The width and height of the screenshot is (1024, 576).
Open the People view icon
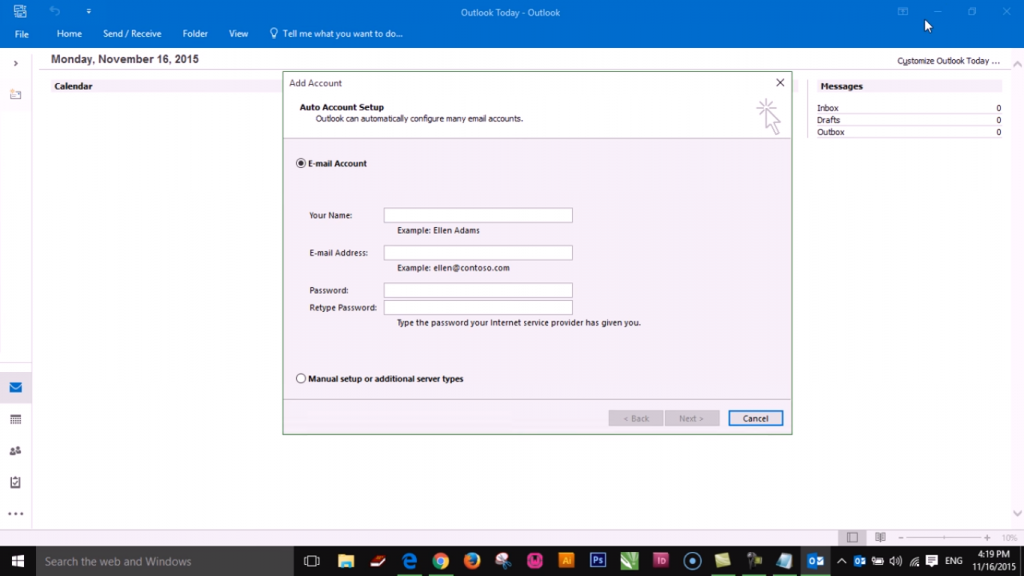pos(16,451)
